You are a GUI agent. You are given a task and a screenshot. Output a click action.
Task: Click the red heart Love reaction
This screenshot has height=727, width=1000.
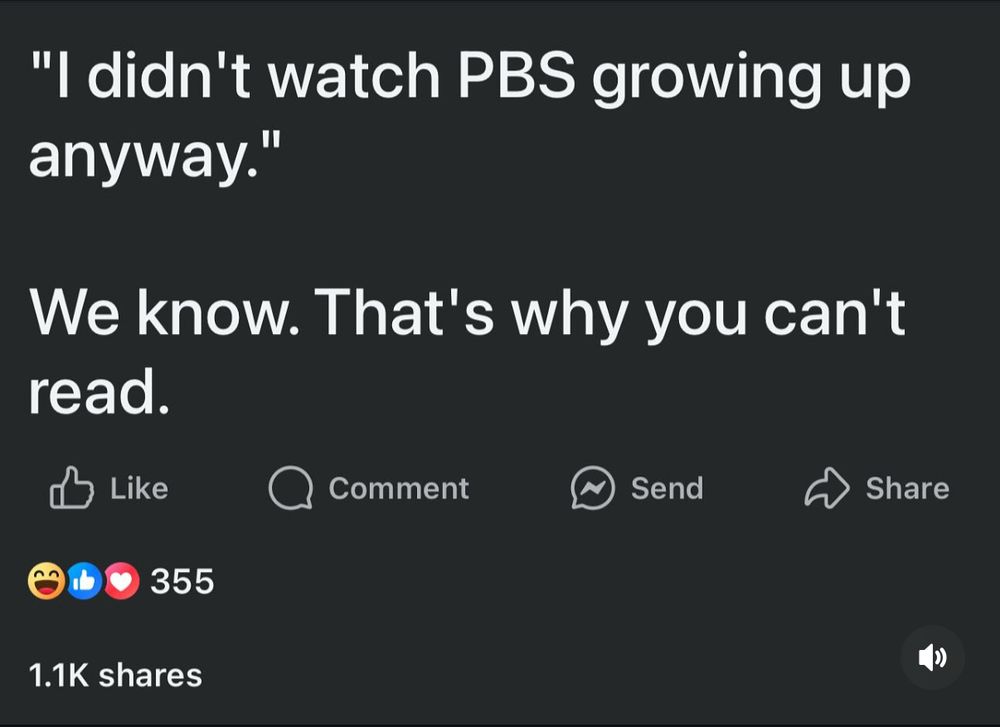121,581
